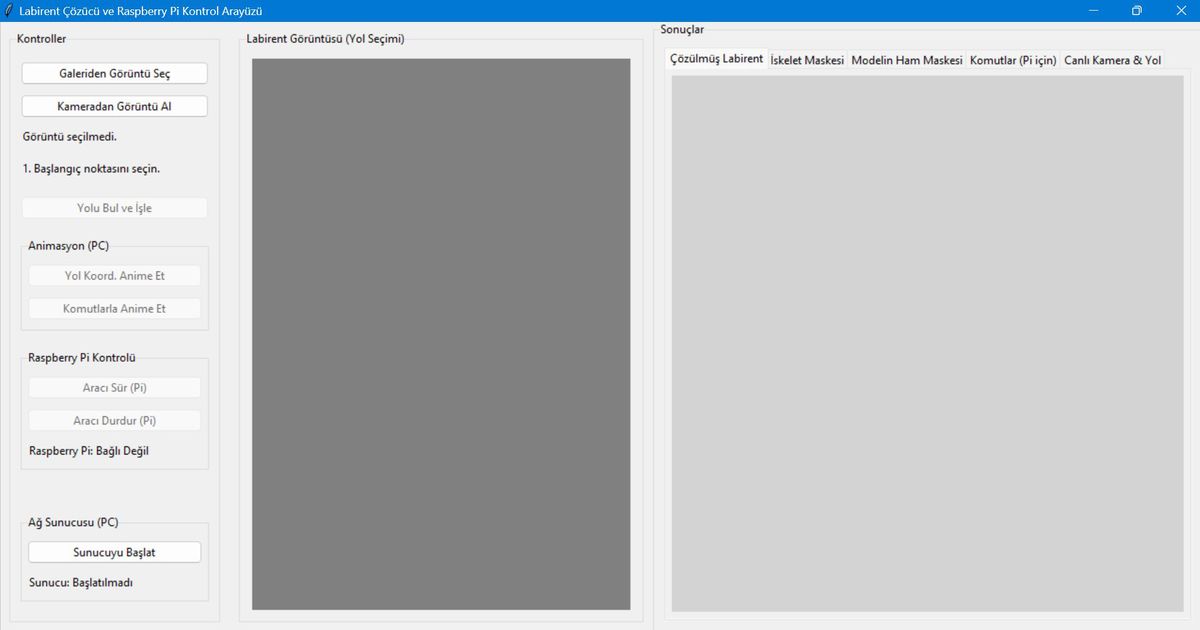The image size is (1200, 630).
Task: Switch to the İskelet Maskesi tab
Action: [x=807, y=60]
